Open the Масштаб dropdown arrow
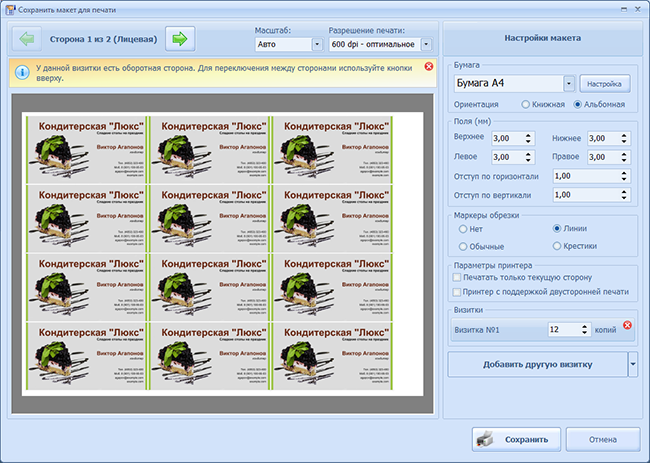This screenshot has height=463, width=650. point(317,44)
